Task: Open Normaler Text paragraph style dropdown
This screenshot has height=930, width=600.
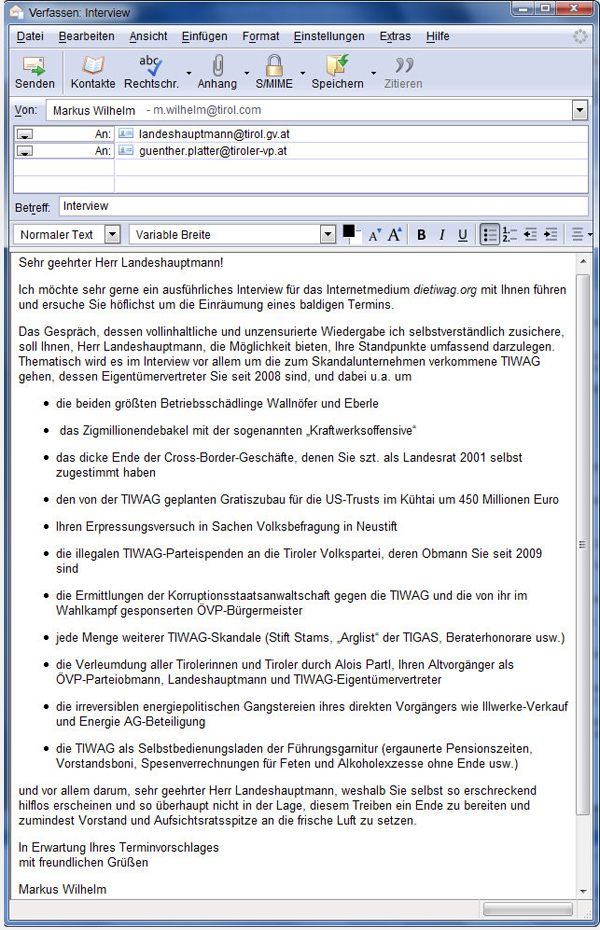Action: click(x=113, y=234)
